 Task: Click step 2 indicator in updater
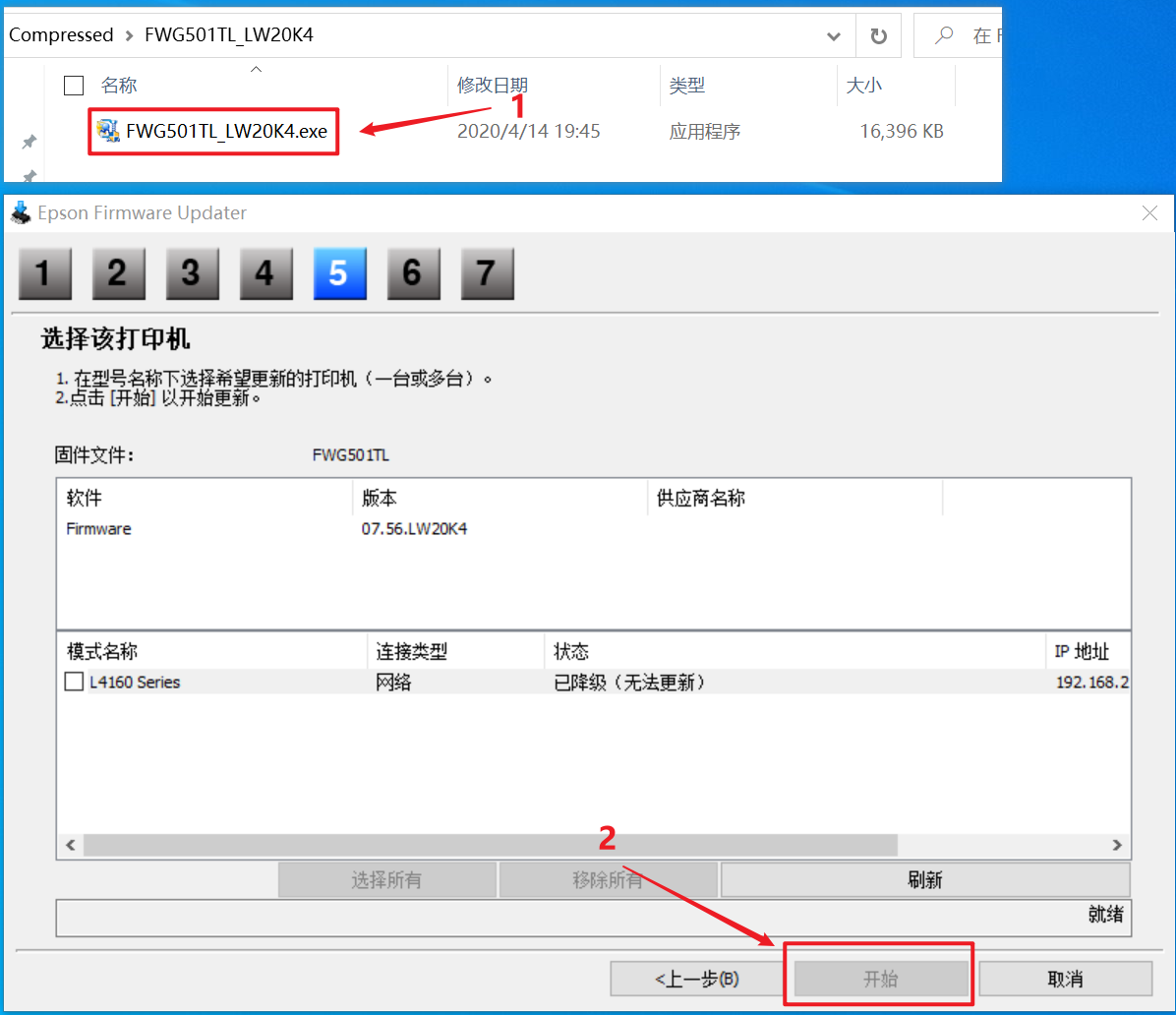(119, 273)
